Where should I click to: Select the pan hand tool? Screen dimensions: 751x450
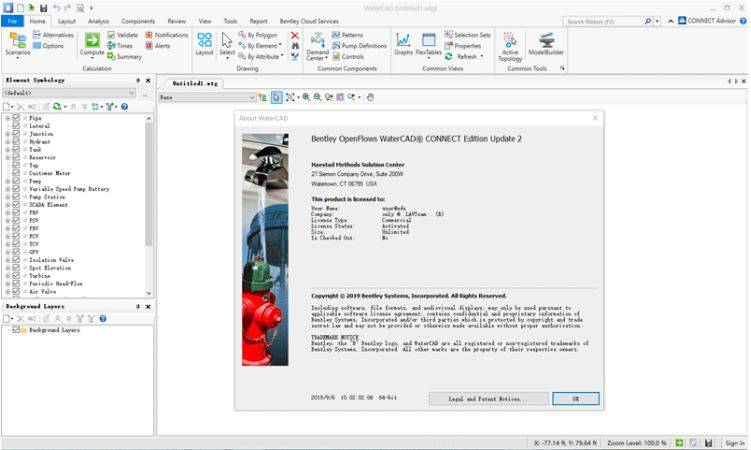[370, 97]
